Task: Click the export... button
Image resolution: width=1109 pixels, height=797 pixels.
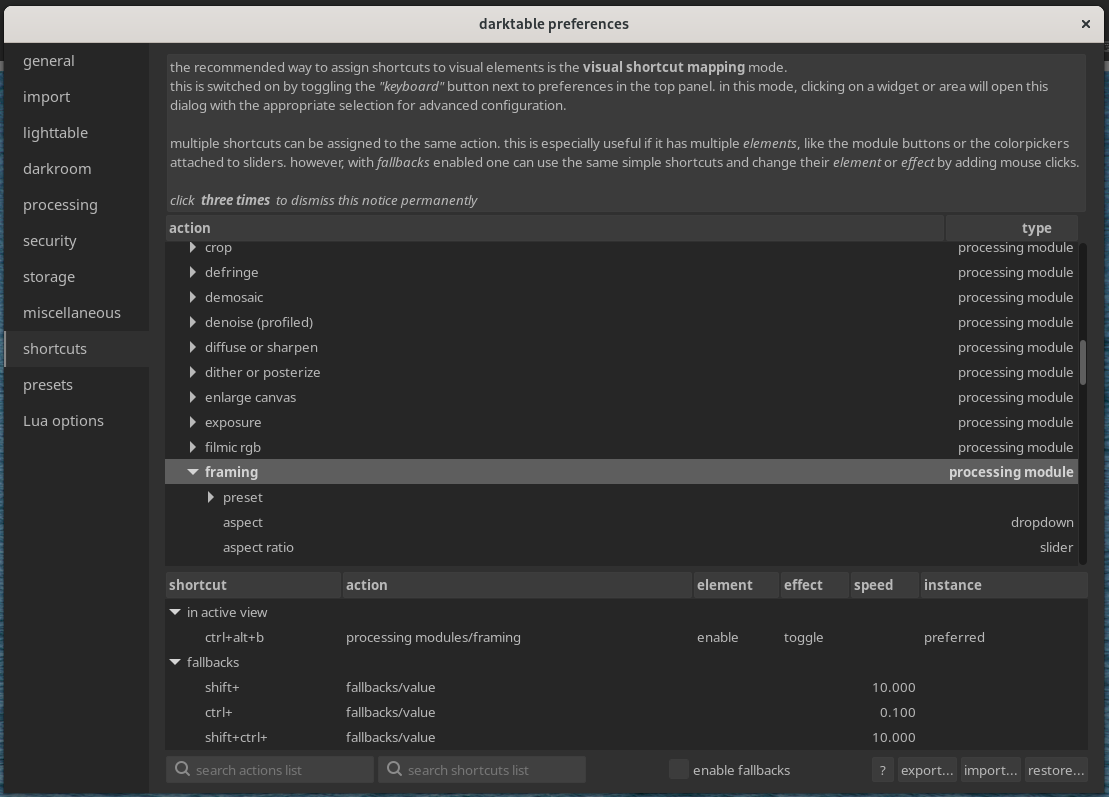Action: (926, 770)
